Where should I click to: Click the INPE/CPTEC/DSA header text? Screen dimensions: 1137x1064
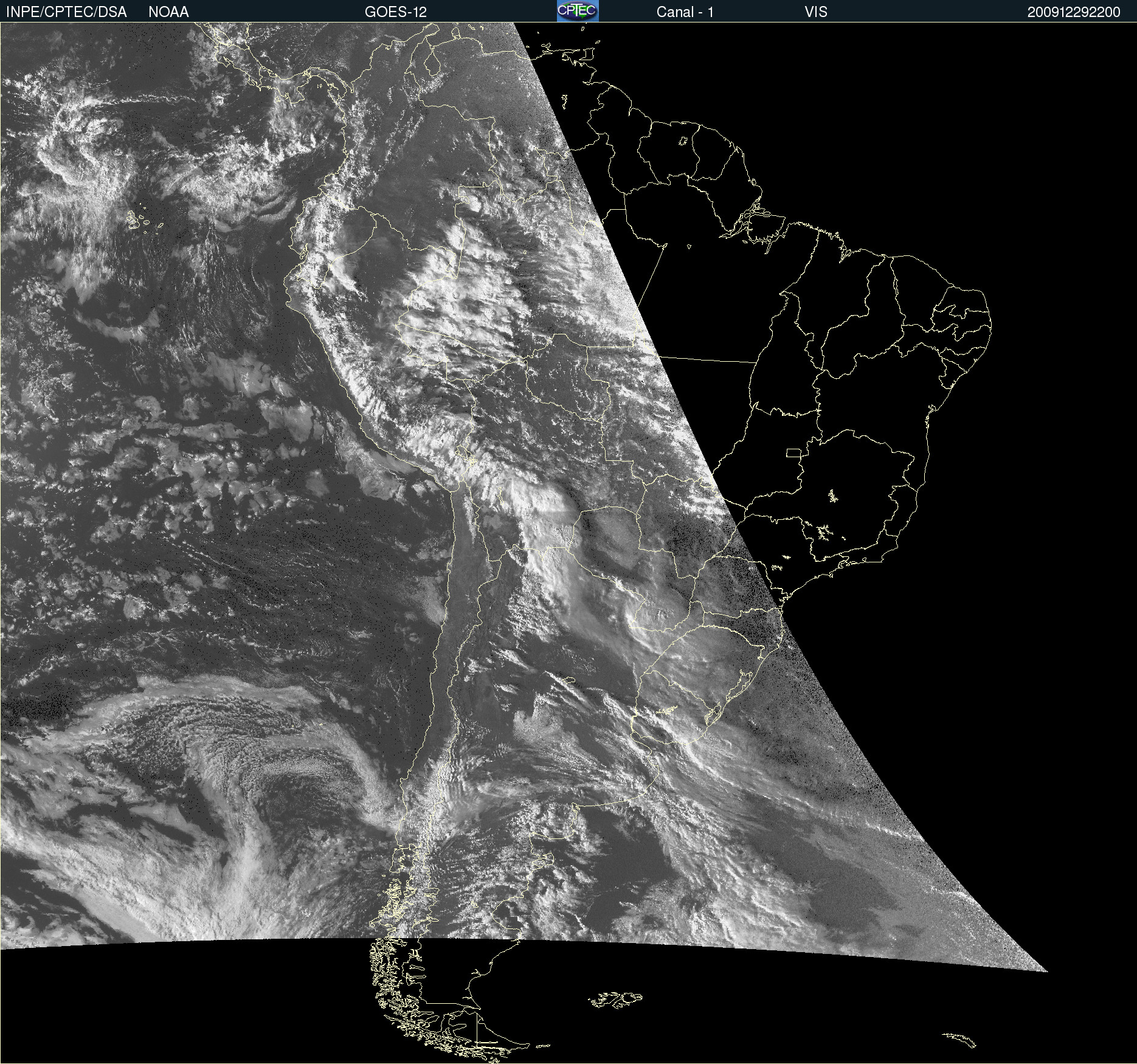66,12
